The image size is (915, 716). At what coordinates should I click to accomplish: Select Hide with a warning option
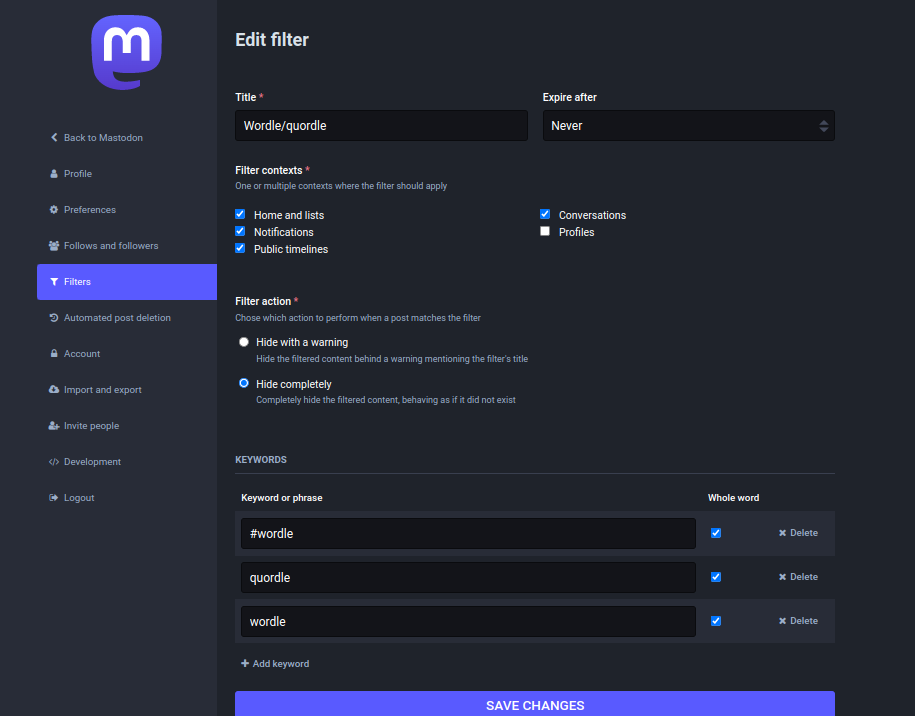244,342
